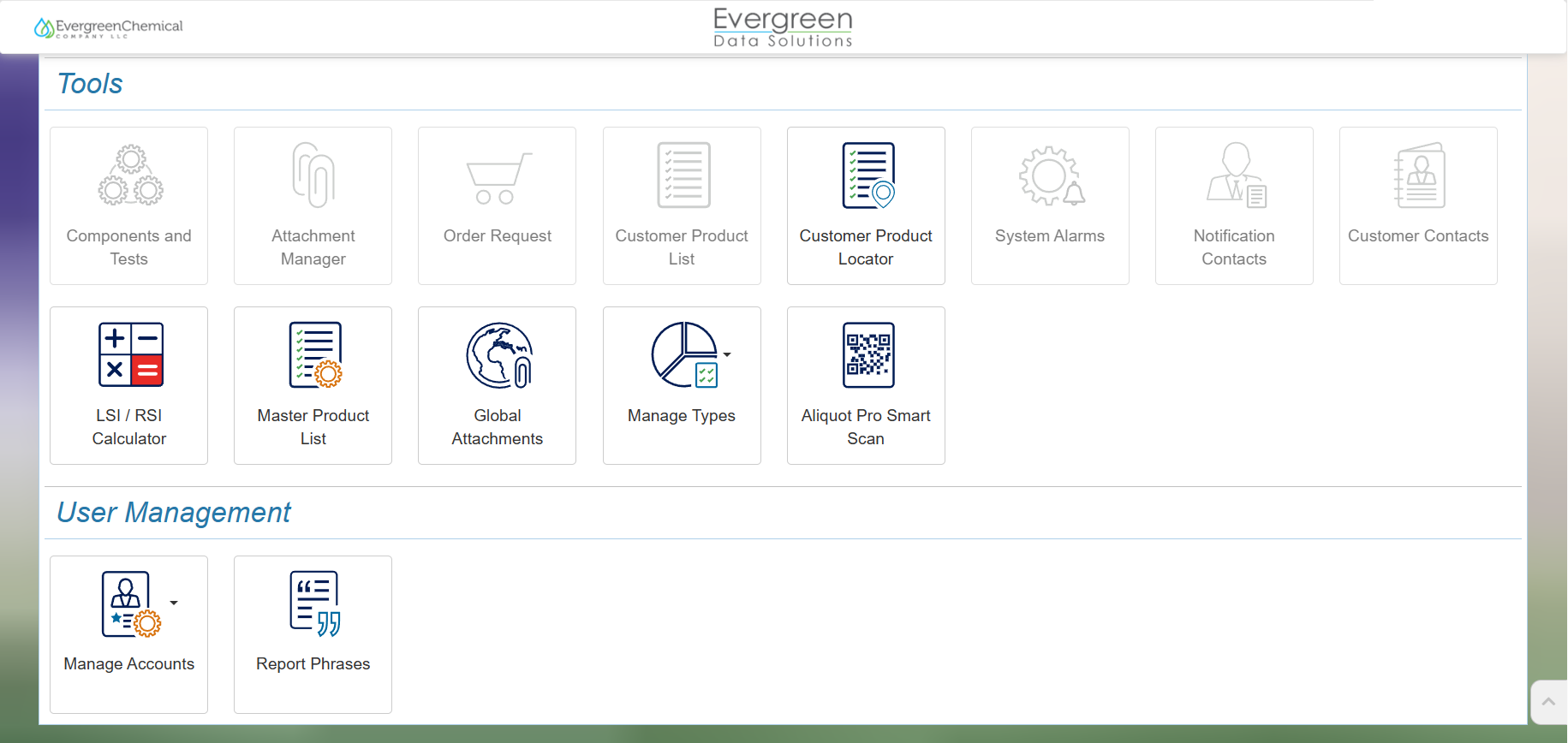Open the LSI / RSI Calculator icon
This screenshot has height=743, width=1568.
point(130,354)
